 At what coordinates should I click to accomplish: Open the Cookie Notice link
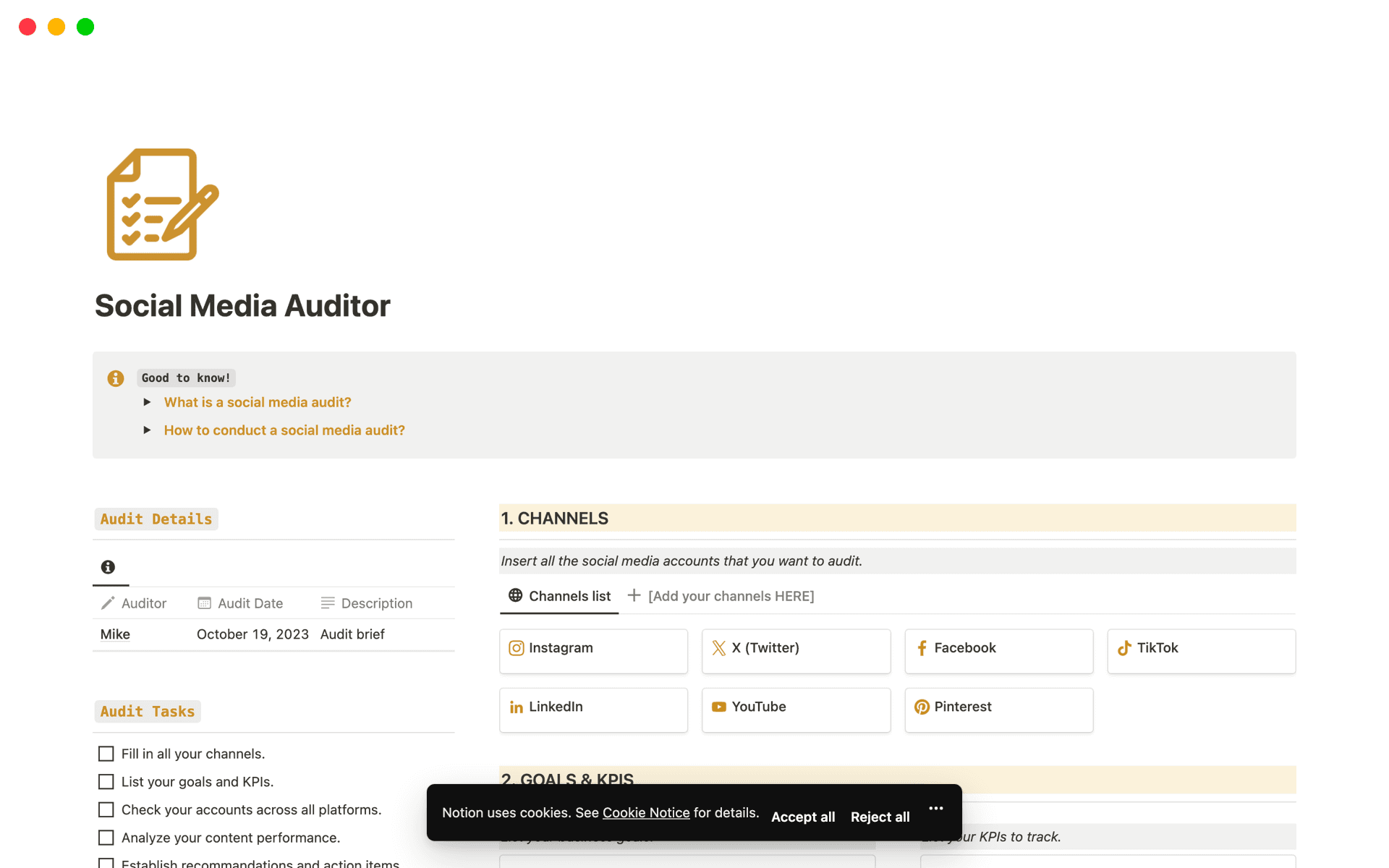click(x=646, y=812)
